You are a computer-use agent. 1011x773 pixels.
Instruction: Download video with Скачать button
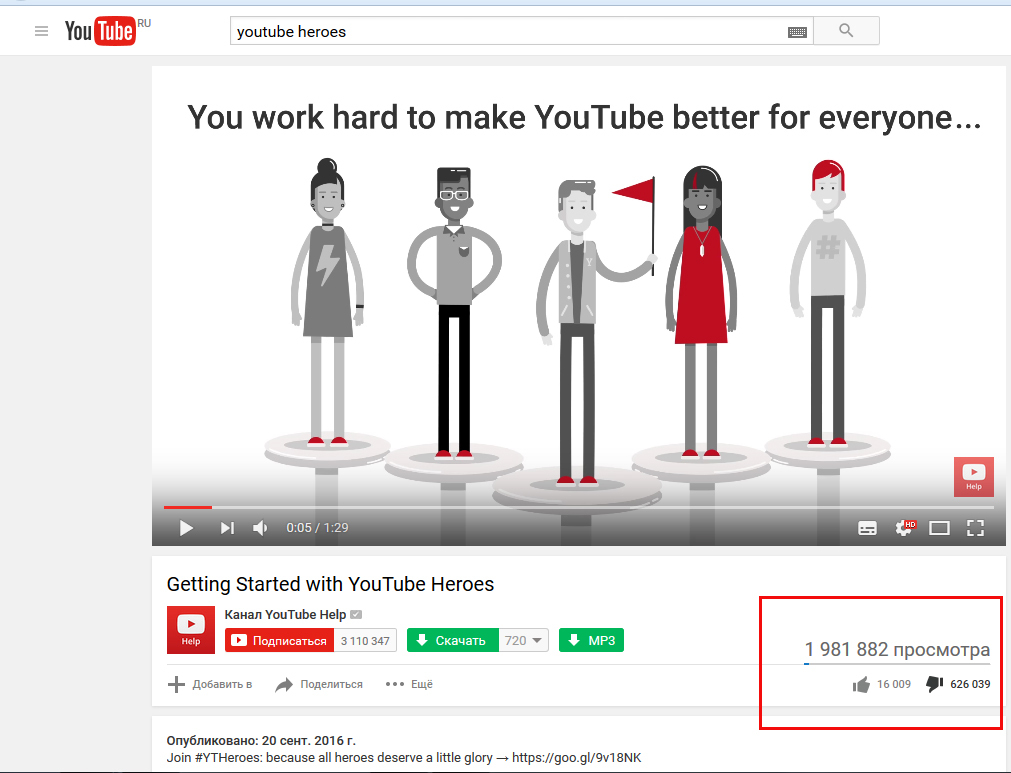click(453, 640)
